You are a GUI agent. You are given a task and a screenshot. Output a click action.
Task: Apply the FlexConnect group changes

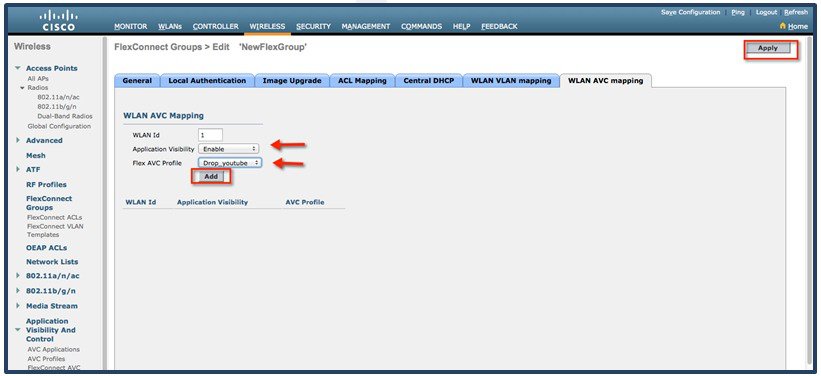pyautogui.click(x=768, y=48)
